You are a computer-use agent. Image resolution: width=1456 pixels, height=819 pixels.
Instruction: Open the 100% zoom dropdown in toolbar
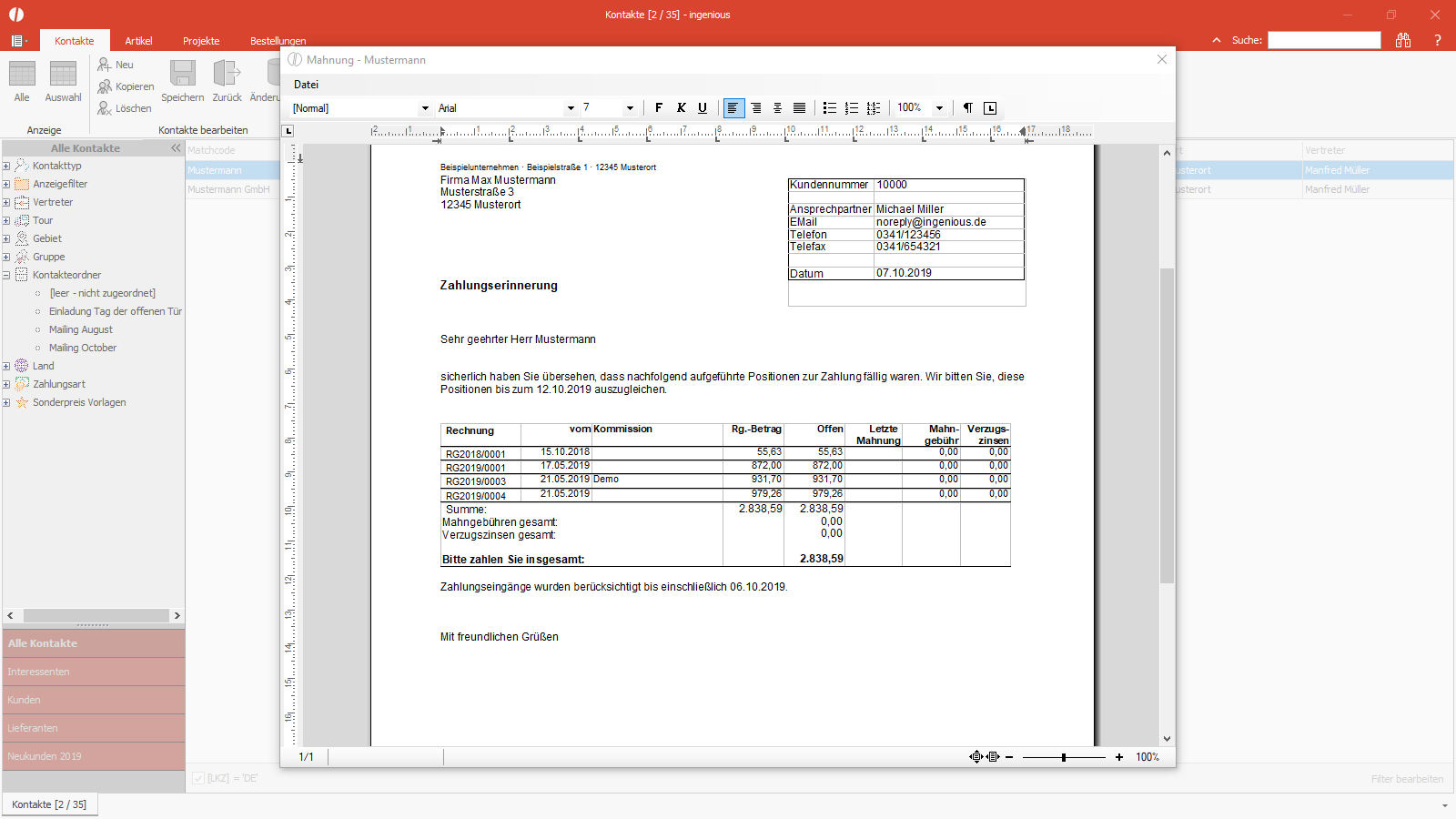[939, 108]
